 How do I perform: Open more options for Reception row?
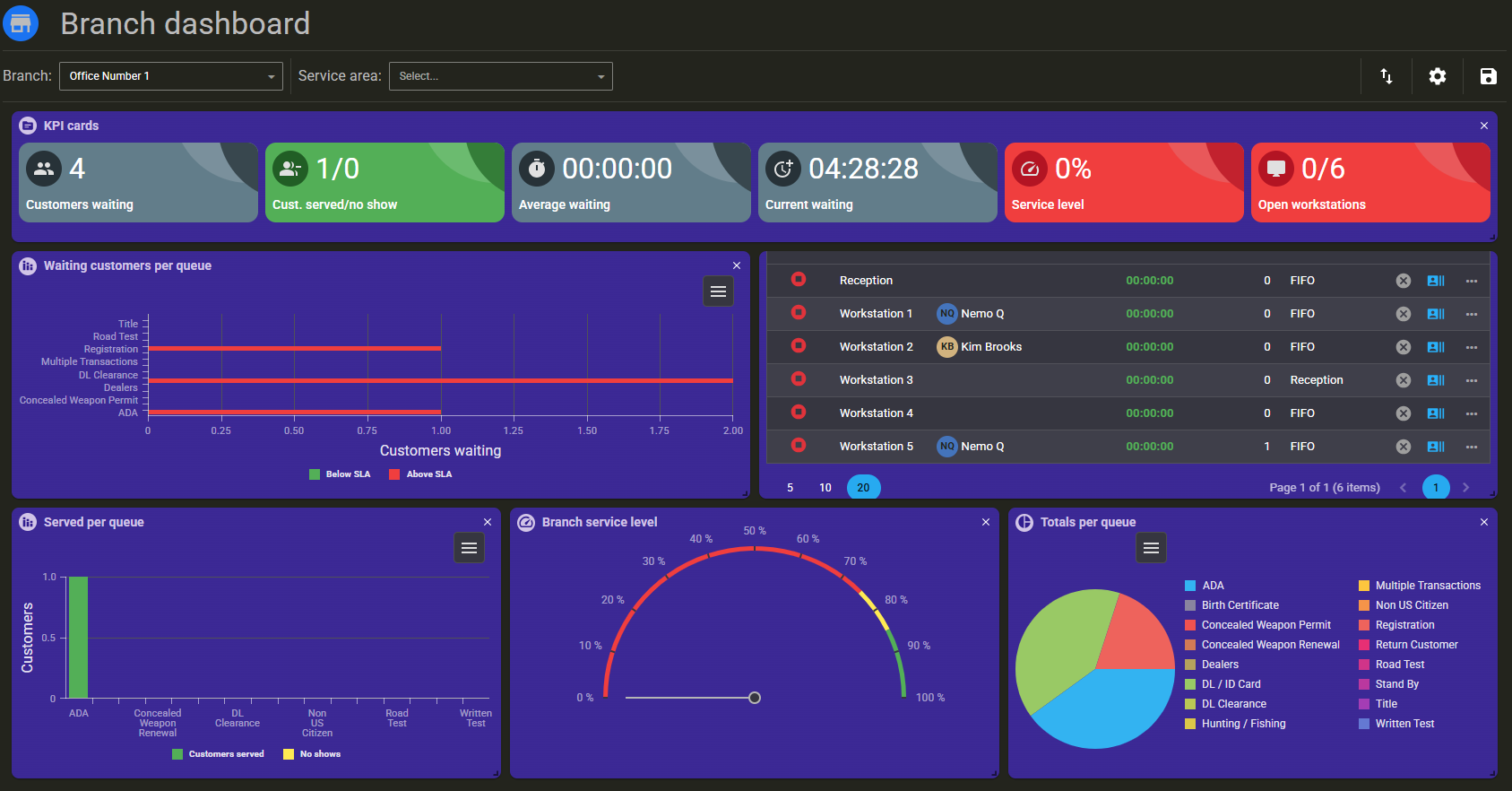pyautogui.click(x=1471, y=281)
